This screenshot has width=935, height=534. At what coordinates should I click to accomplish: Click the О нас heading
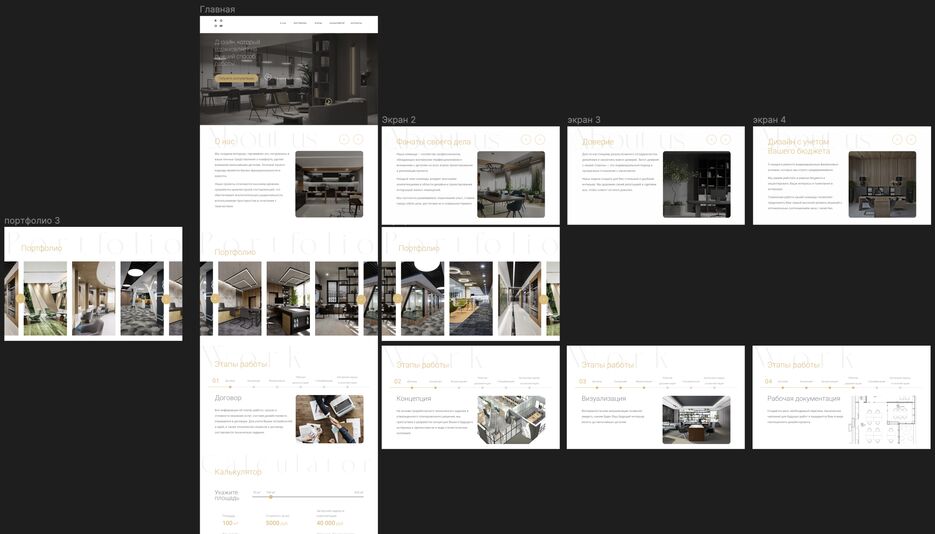click(x=225, y=141)
